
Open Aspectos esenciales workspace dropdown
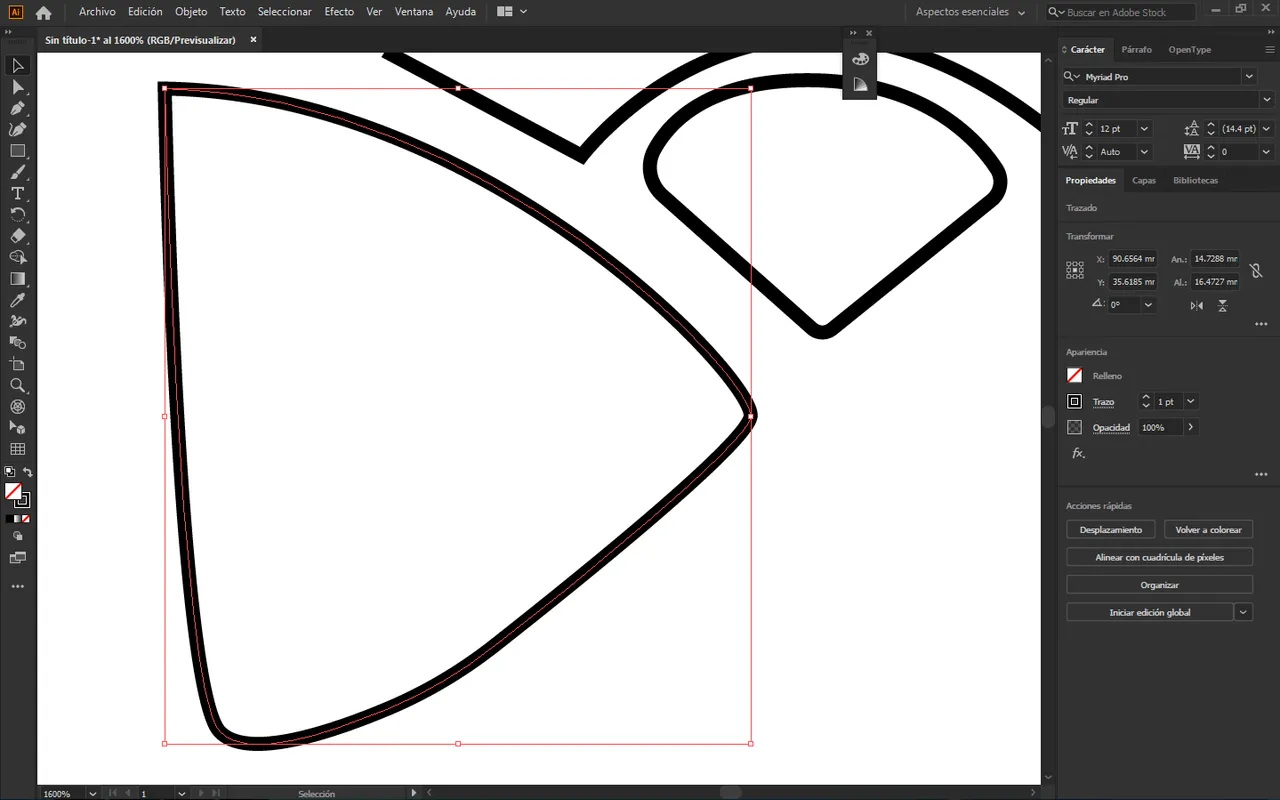coord(970,12)
